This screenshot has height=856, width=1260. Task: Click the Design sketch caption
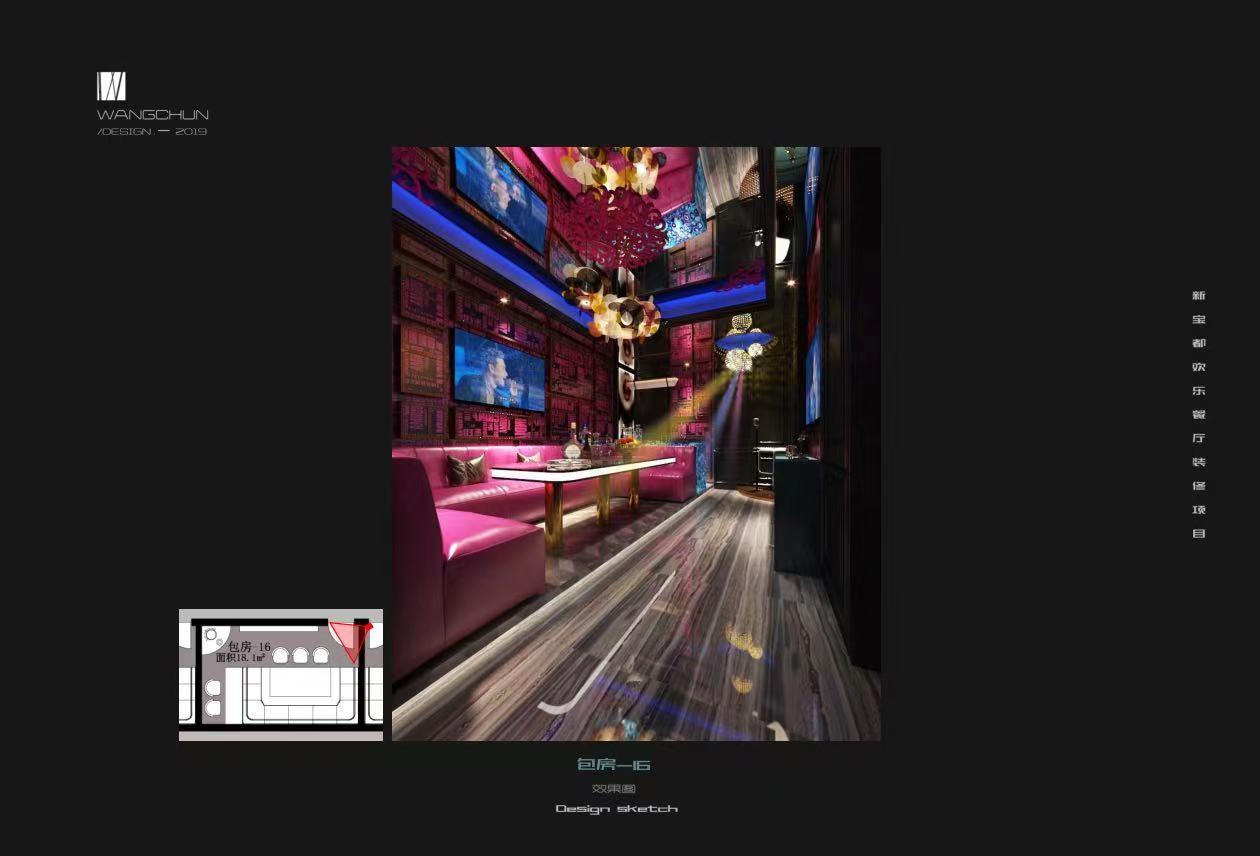[616, 809]
